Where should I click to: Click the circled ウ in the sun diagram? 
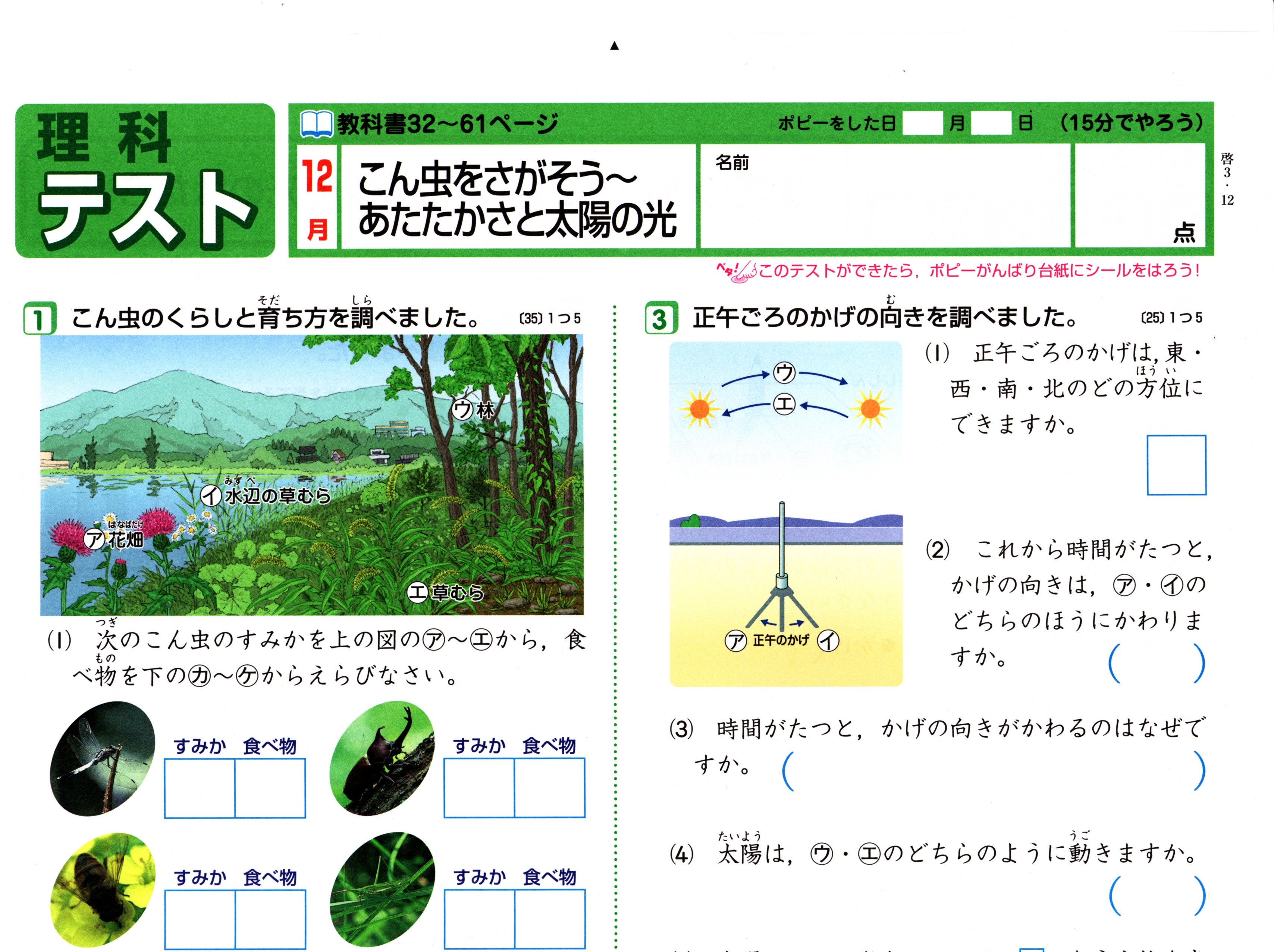coord(784,373)
